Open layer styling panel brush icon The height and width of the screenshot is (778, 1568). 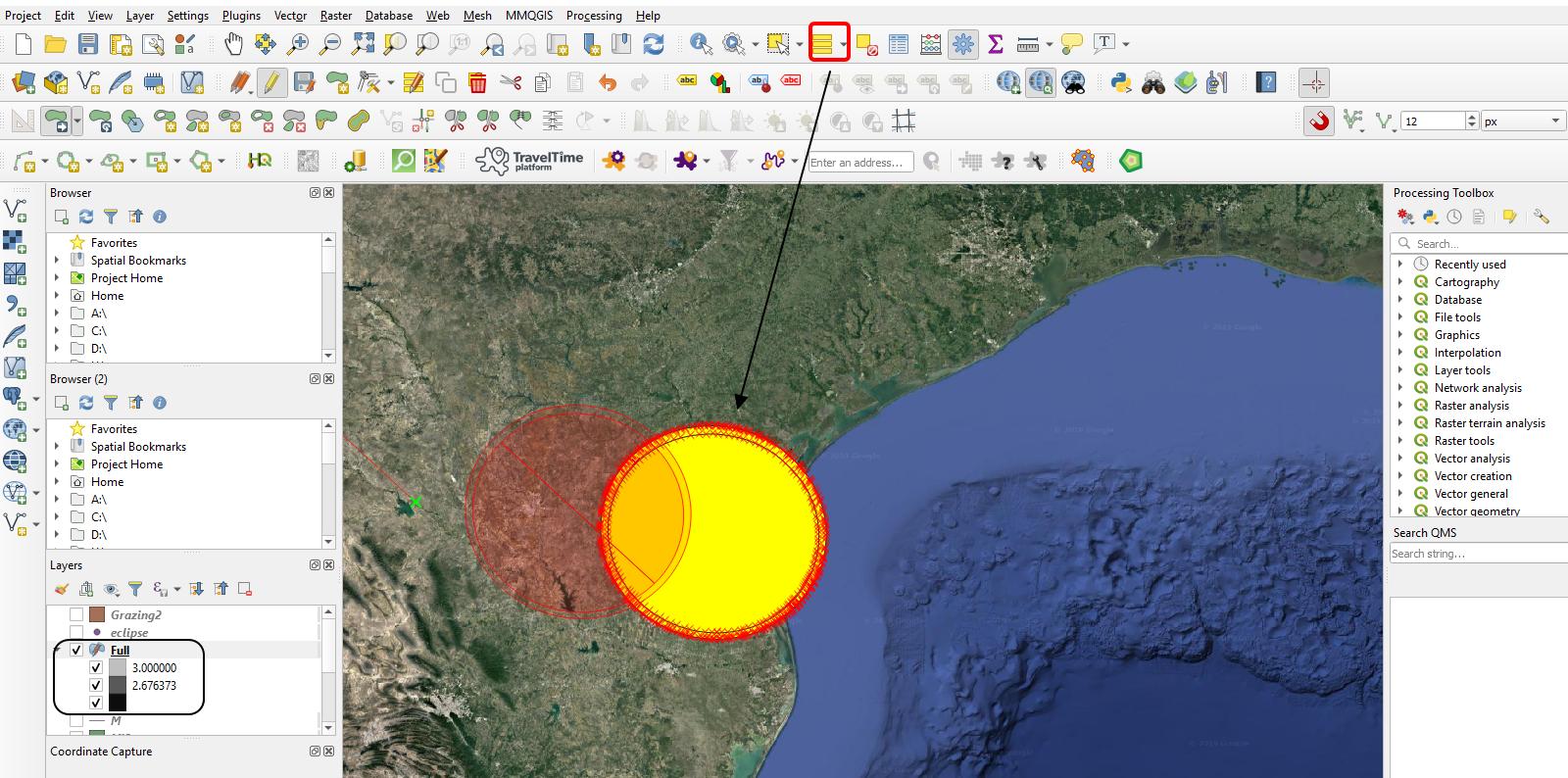62,589
